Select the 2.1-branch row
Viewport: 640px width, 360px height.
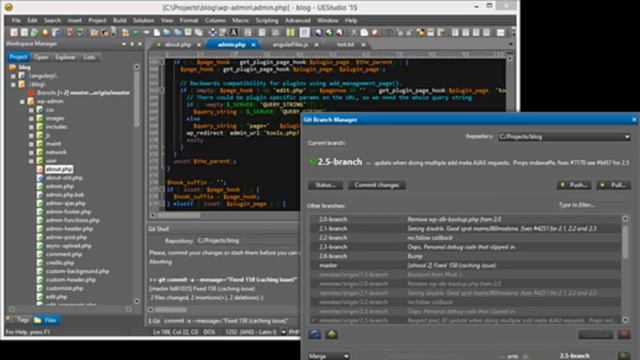coord(465,229)
